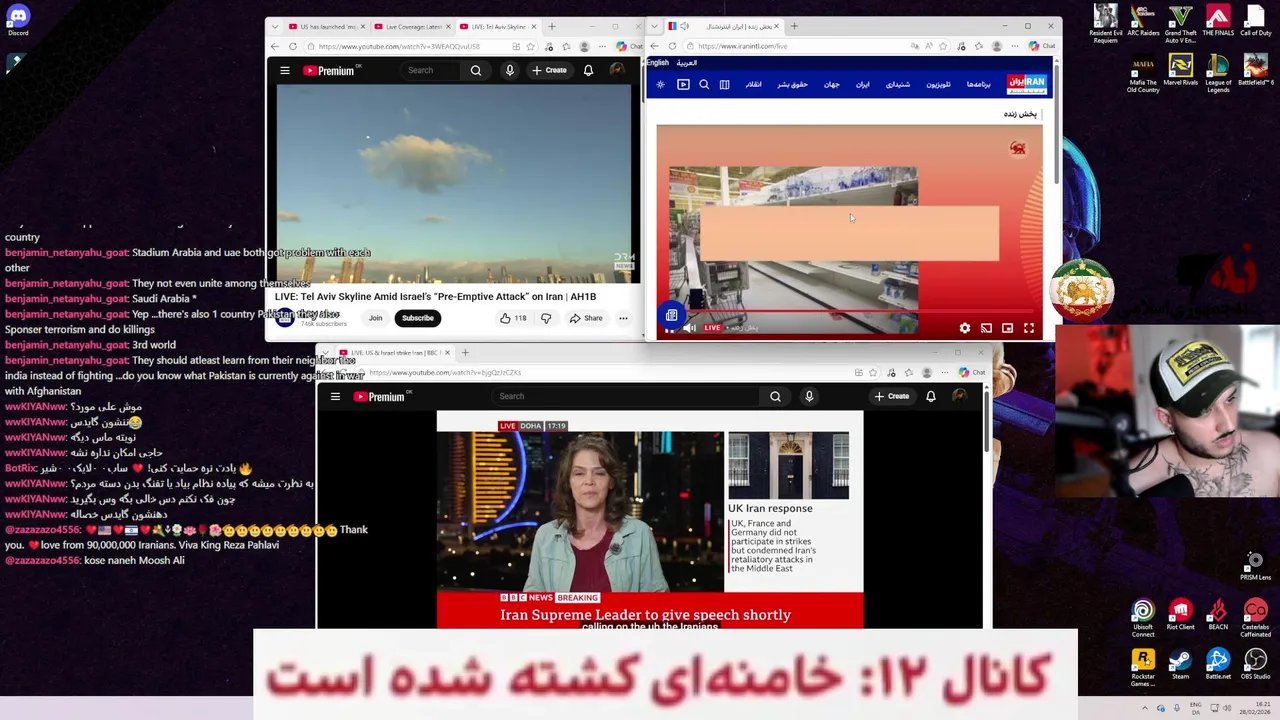Screen dimensions: 1280x720
Task: Open Copilot Chat in YouTube browser toolbar
Action: click(x=629, y=46)
